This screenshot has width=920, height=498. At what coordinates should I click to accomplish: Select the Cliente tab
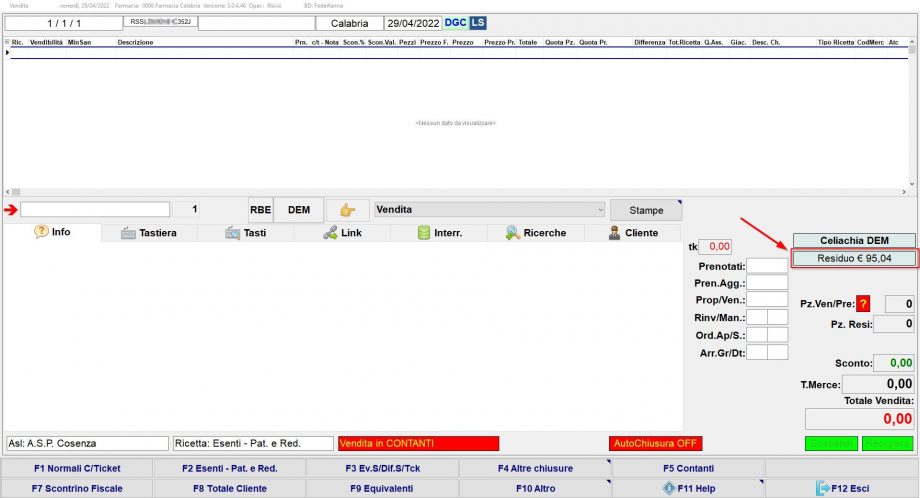(x=633, y=233)
